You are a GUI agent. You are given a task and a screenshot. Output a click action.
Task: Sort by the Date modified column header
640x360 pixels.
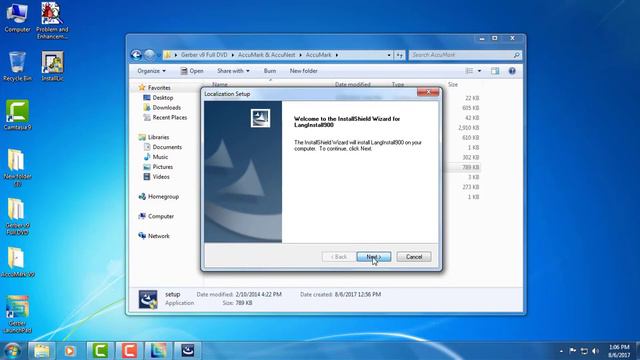pos(353,84)
